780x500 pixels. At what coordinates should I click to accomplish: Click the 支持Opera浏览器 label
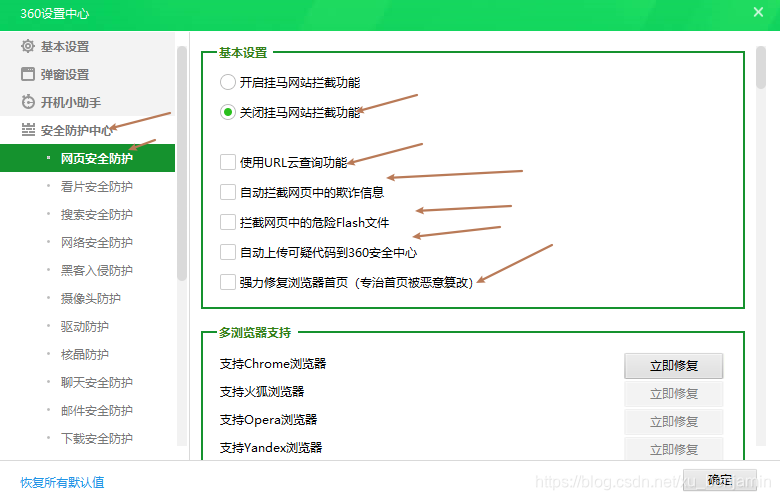tap(268, 419)
